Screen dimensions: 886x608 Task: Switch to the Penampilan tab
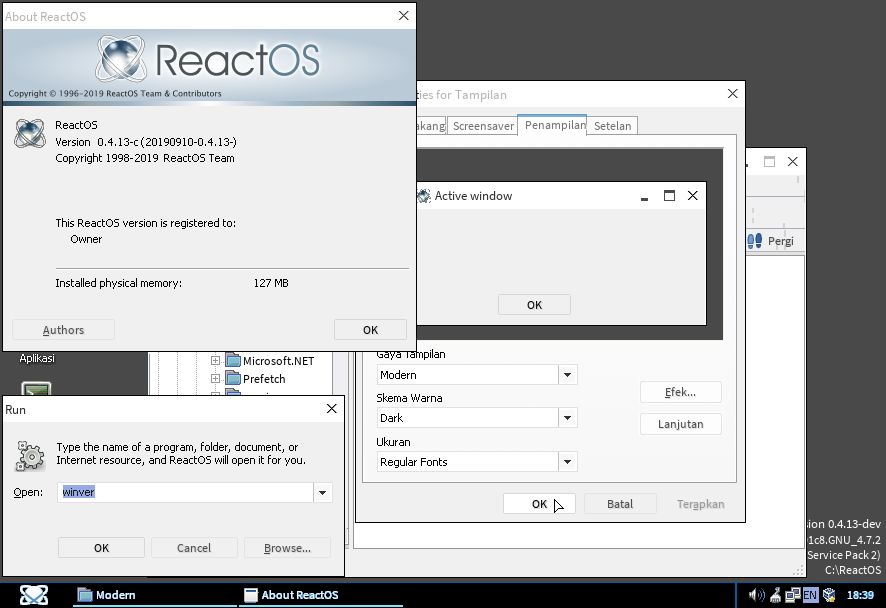tap(554, 124)
